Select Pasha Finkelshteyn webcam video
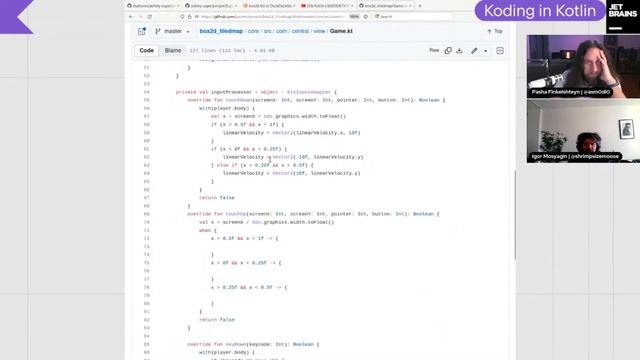The width and height of the screenshot is (640, 360). pos(583,66)
